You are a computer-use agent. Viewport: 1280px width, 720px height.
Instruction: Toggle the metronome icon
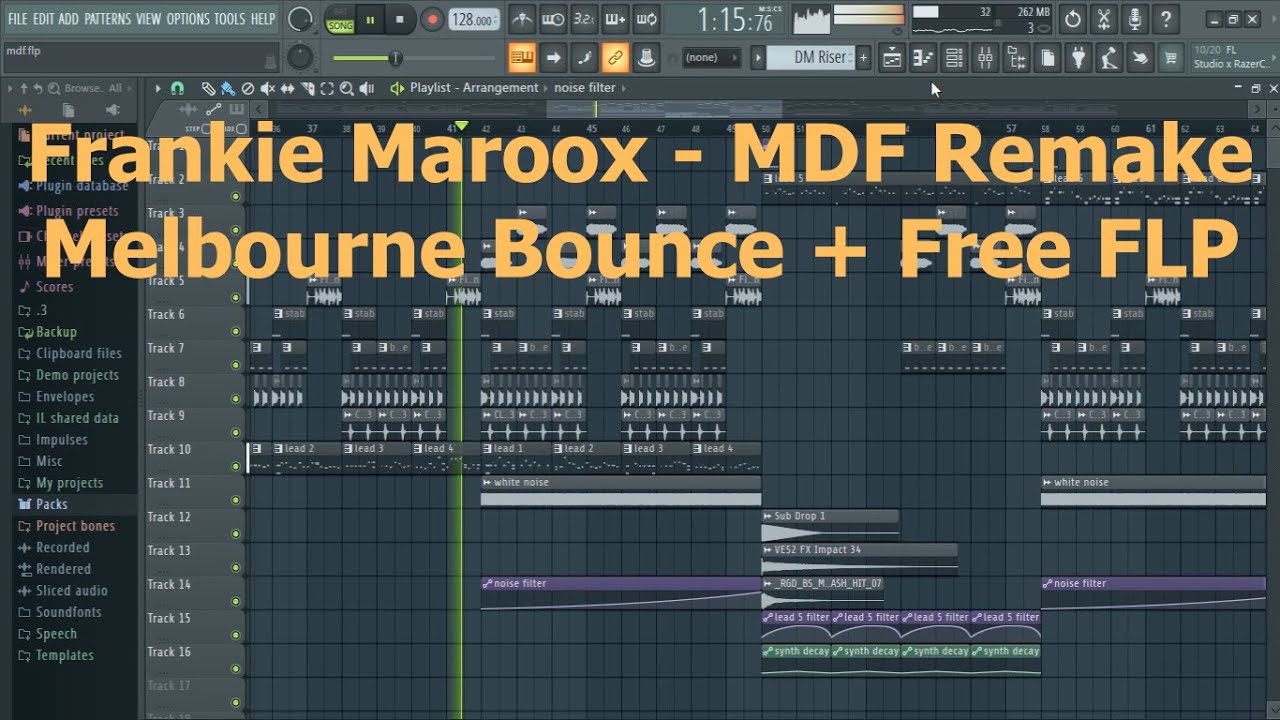tap(522, 19)
